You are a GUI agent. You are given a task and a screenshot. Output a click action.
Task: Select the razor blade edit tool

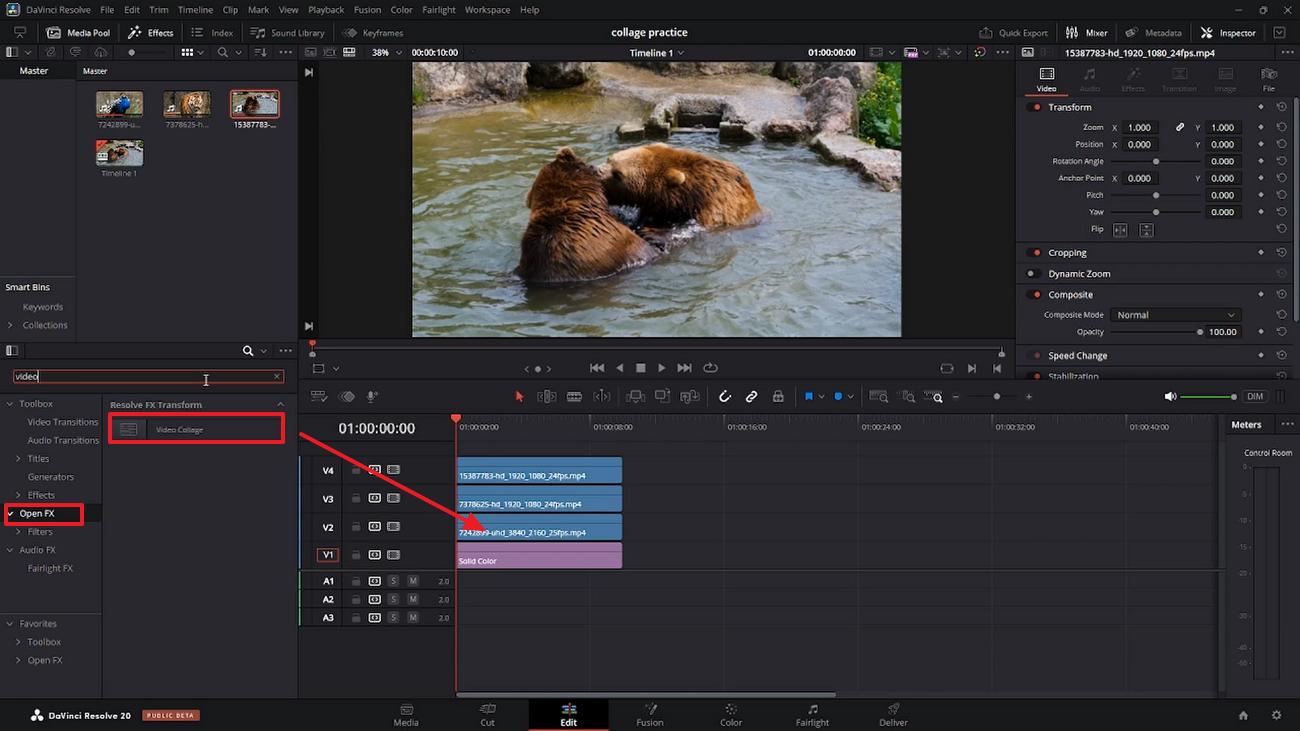pyautogui.click(x=574, y=397)
